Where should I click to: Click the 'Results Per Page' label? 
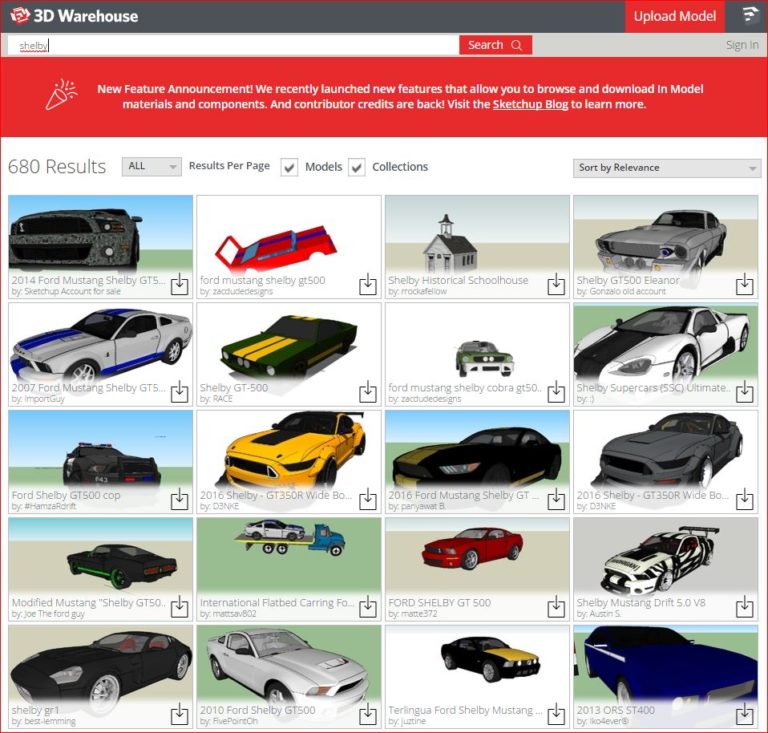(x=229, y=166)
